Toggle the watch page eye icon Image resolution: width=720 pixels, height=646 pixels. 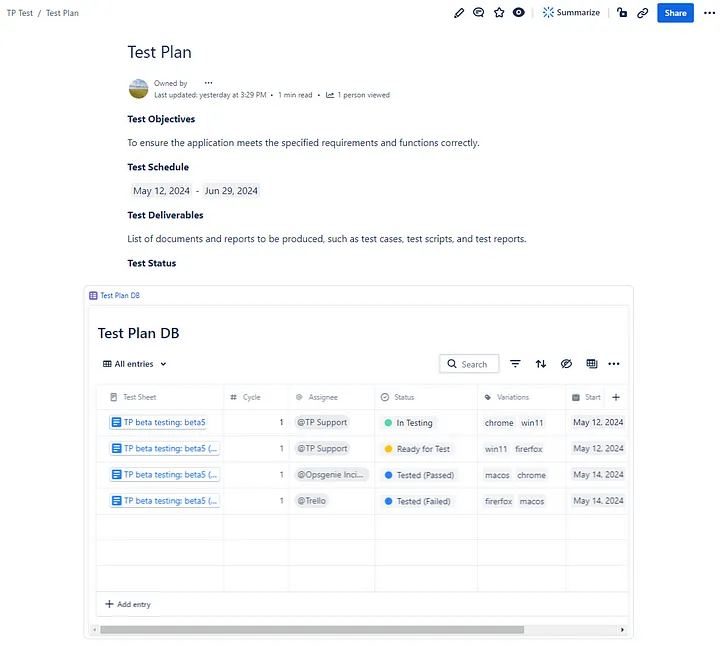tap(518, 13)
